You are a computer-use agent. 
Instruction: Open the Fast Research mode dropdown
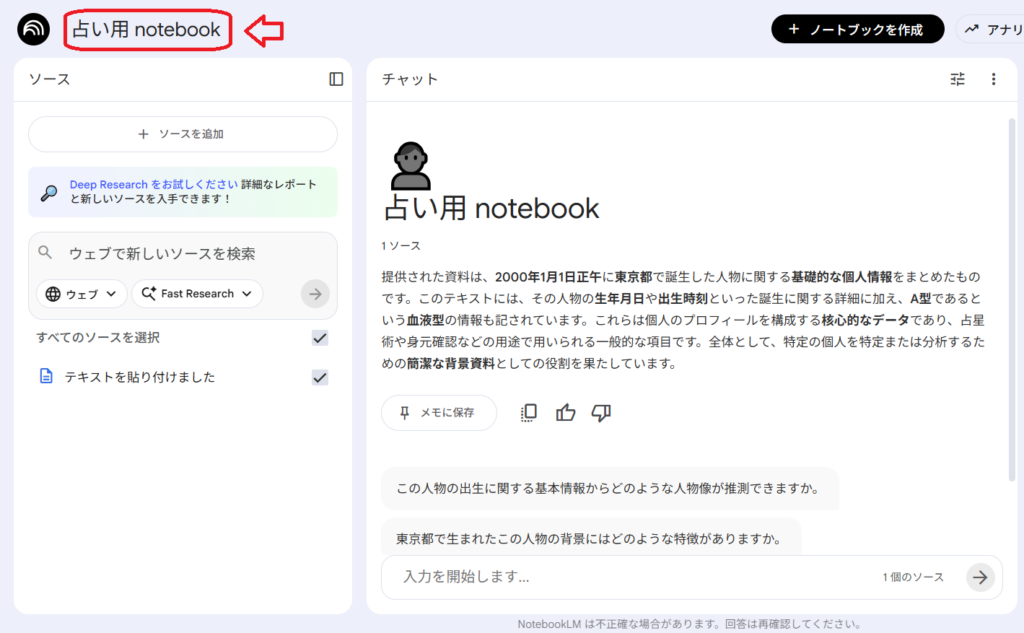197,294
